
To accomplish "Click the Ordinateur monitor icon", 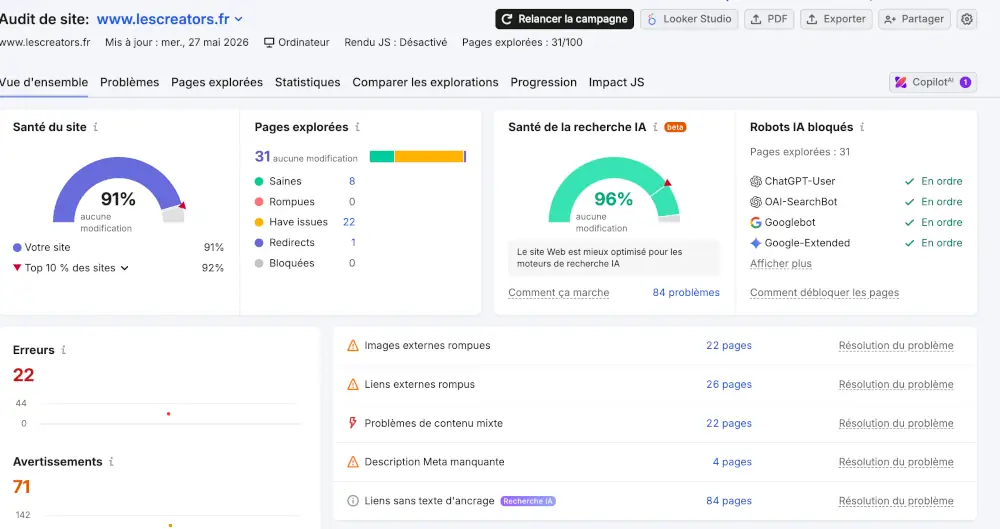I will (269, 43).
